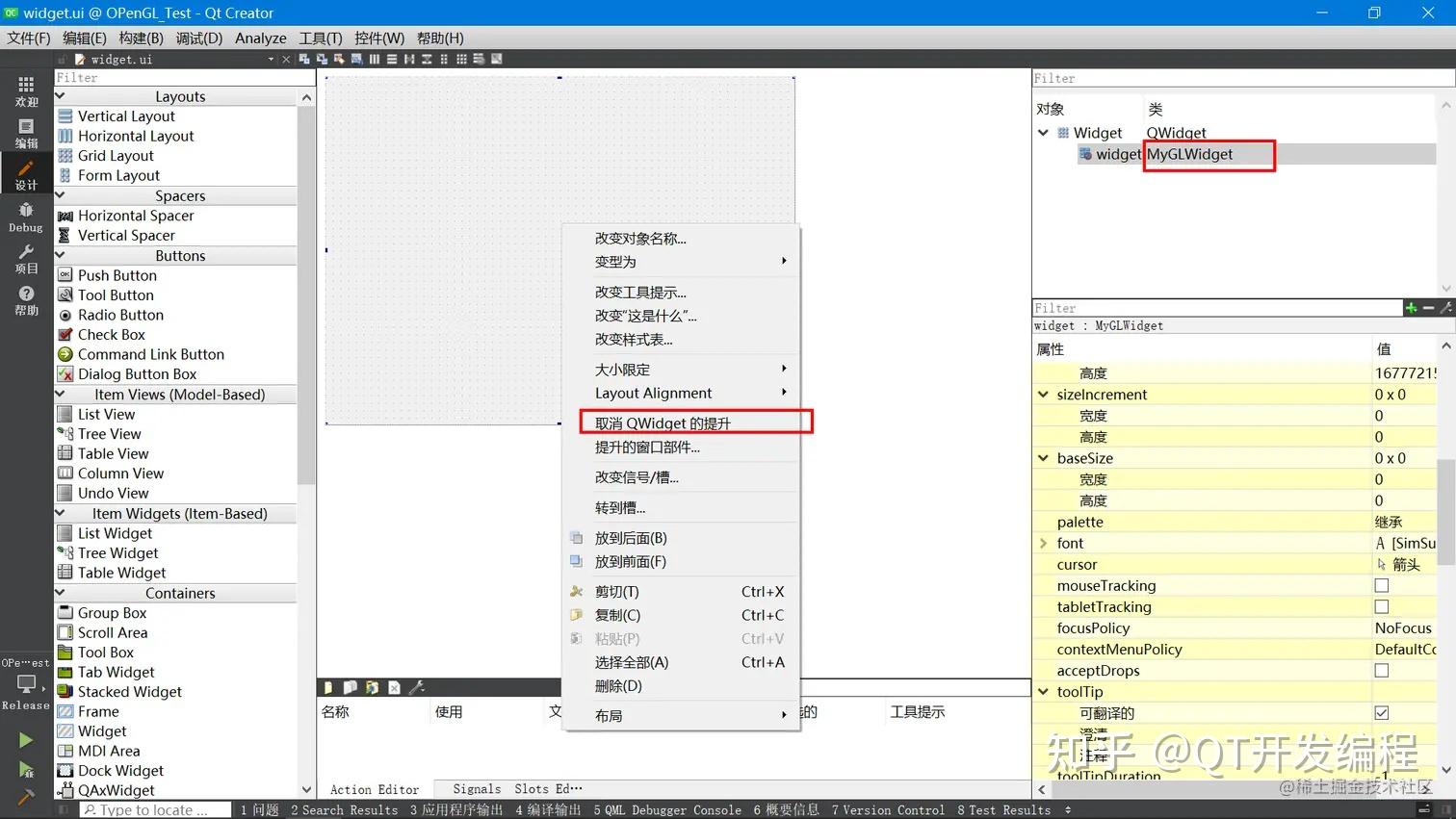Enable the acceptDrops checkbox
This screenshot has height=819, width=1456.
click(1382, 670)
